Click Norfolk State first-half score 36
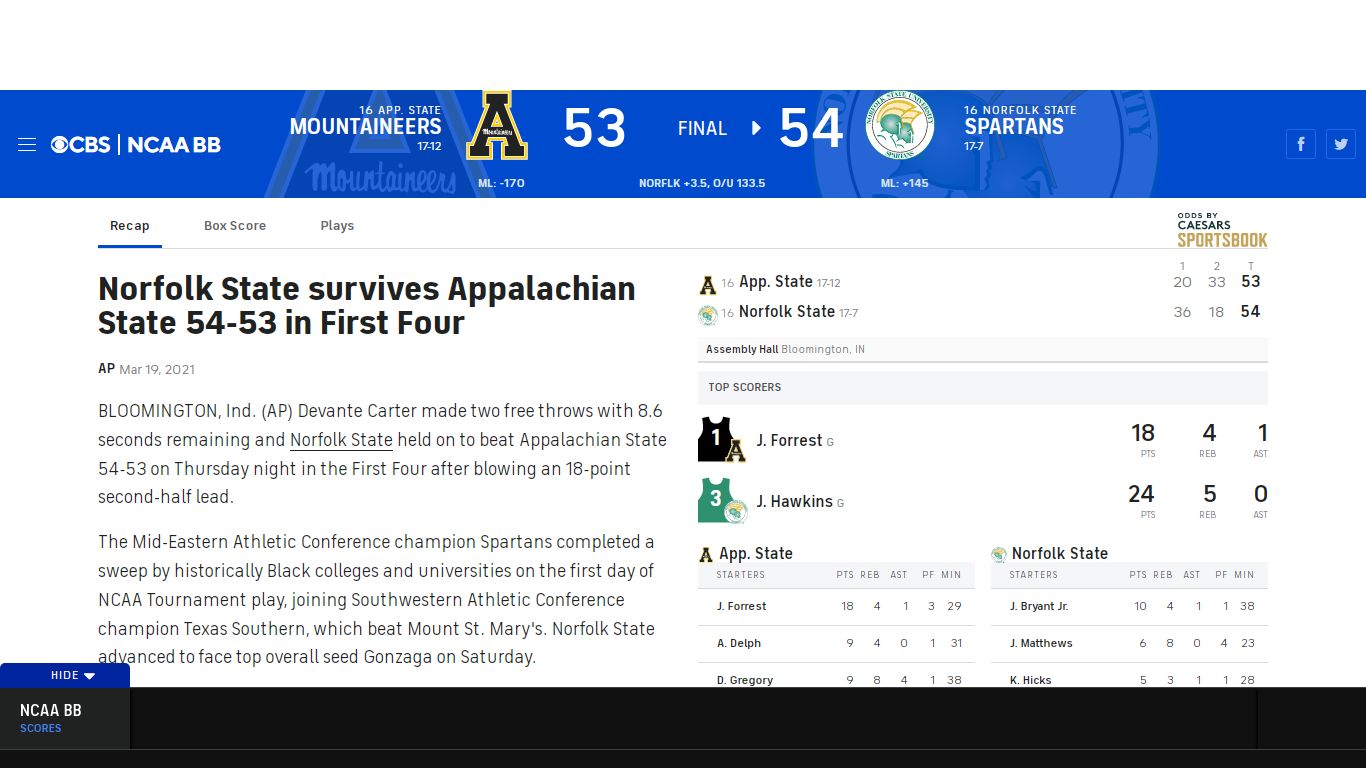Screen dimensions: 1366x768 click(x=1182, y=312)
